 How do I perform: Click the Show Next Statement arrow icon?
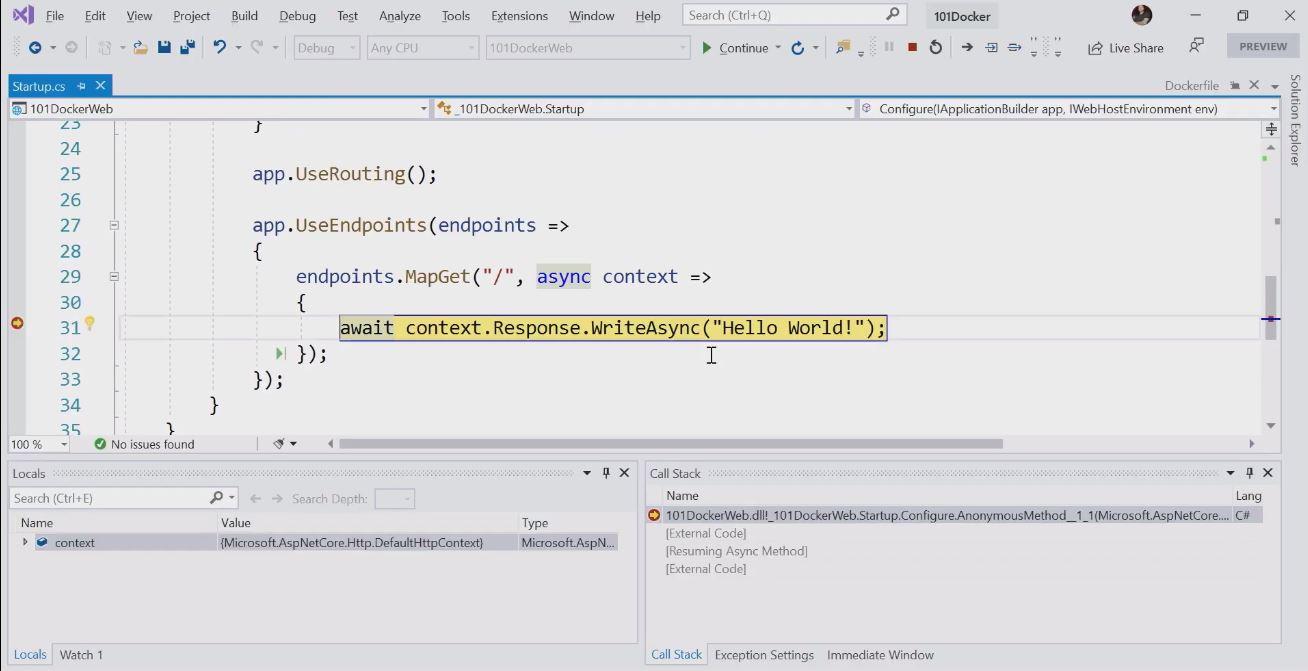(x=967, y=47)
